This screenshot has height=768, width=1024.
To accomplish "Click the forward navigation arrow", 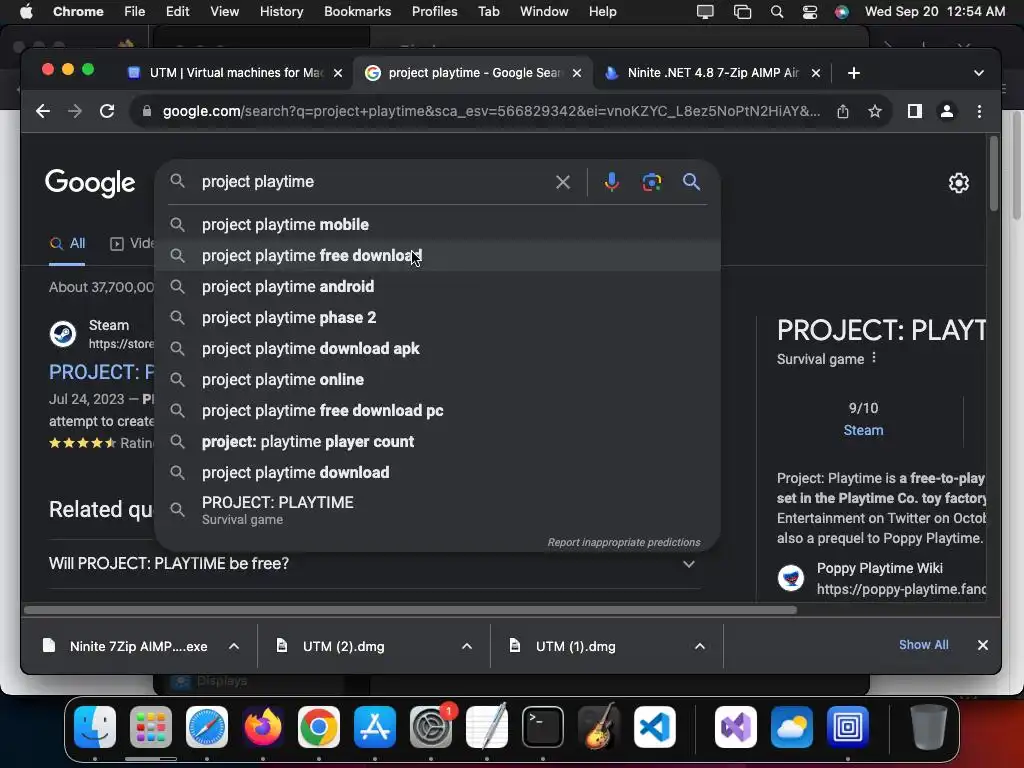I will pos(75,111).
